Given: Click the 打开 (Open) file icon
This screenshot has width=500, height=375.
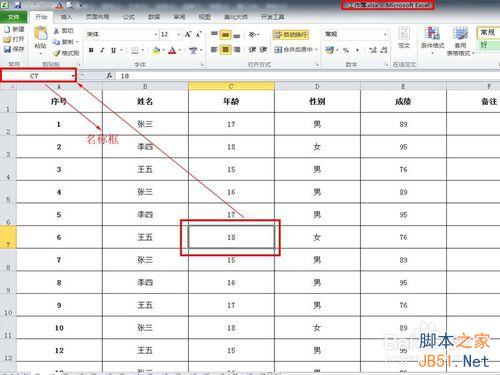Looking at the screenshot, I should click(x=7, y=39).
